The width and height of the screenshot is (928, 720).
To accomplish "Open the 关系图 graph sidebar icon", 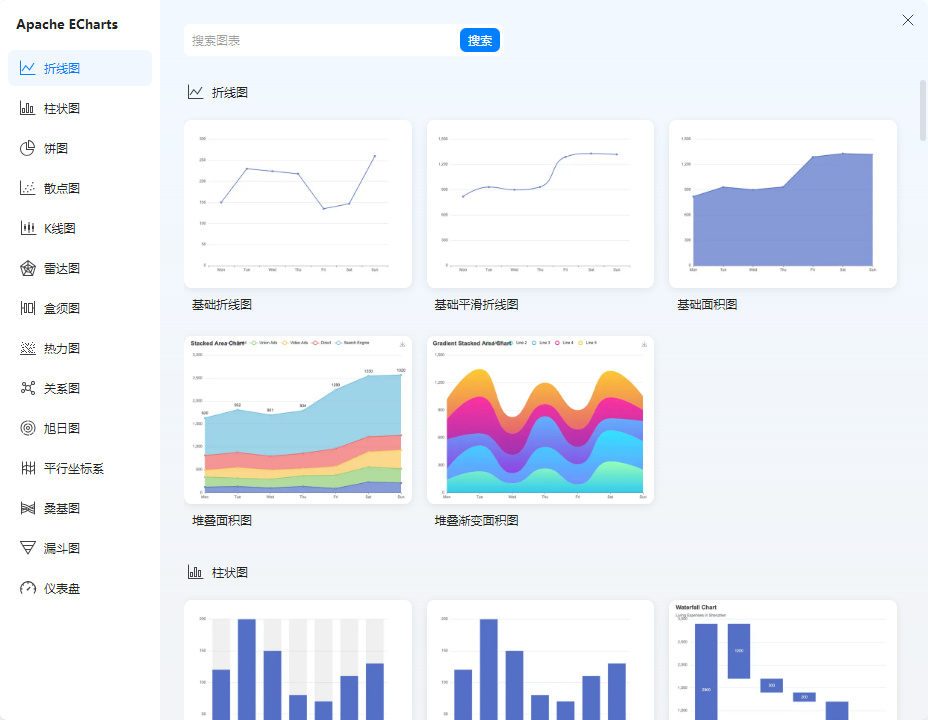I will click(27, 388).
